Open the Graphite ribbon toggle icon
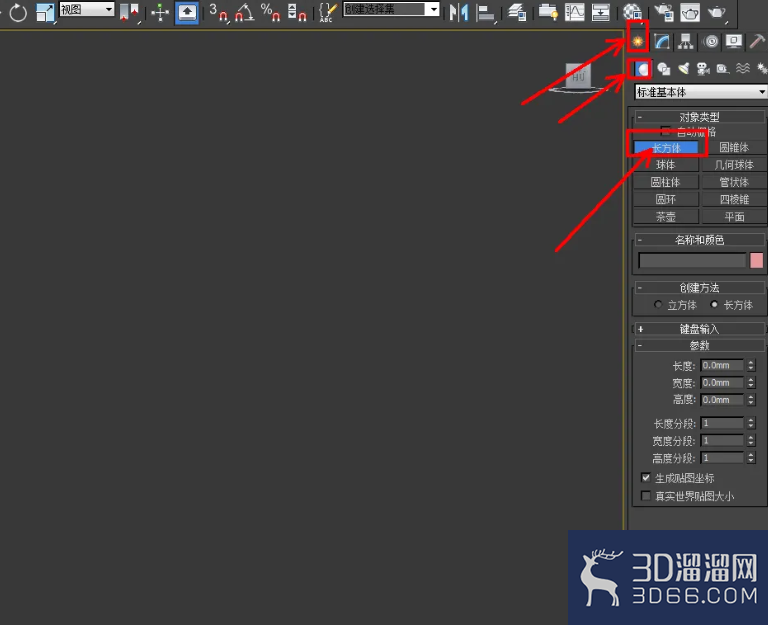The height and width of the screenshot is (625, 768). [x=548, y=12]
